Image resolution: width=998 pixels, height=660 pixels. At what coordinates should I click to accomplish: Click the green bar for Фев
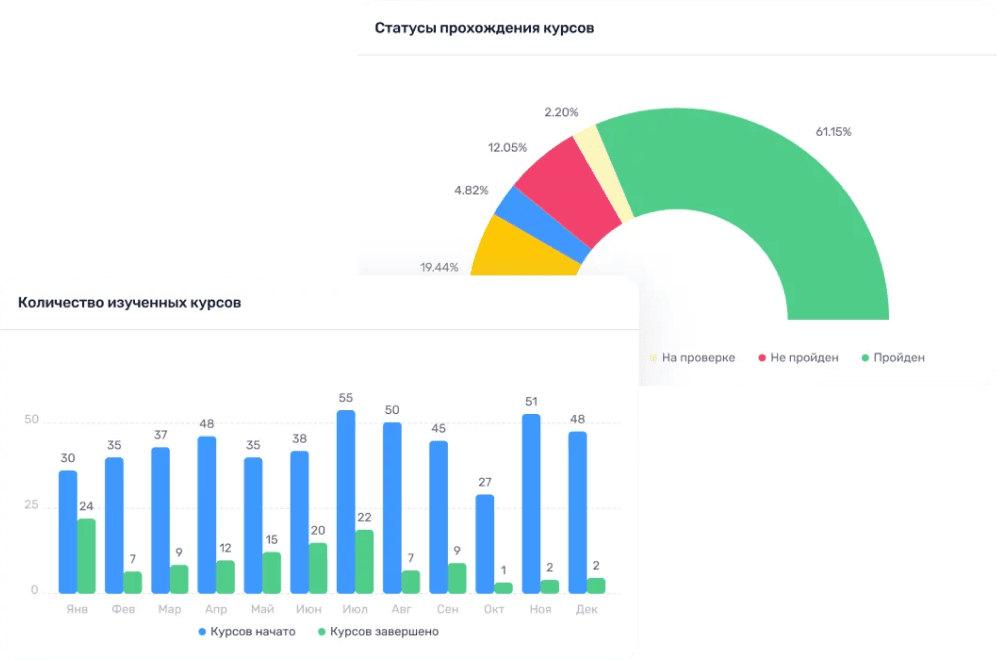pos(132,582)
